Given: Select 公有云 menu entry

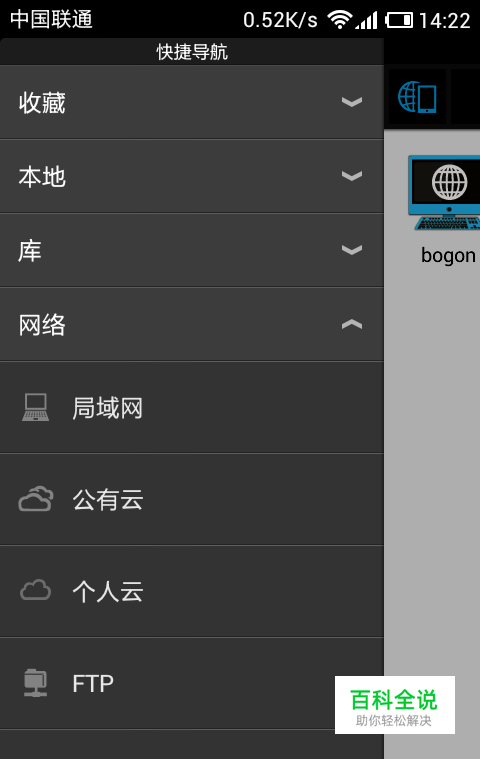Looking at the screenshot, I should 192,500.
